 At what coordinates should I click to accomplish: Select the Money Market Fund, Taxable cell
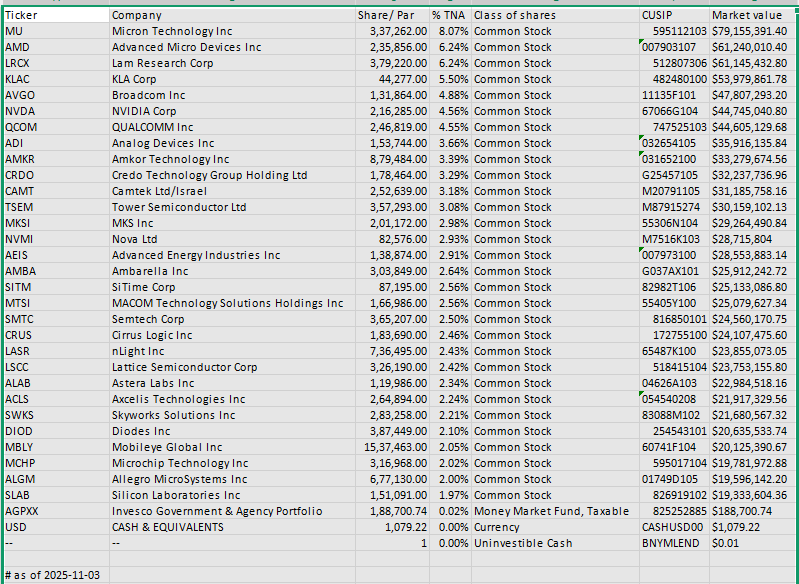click(x=553, y=511)
